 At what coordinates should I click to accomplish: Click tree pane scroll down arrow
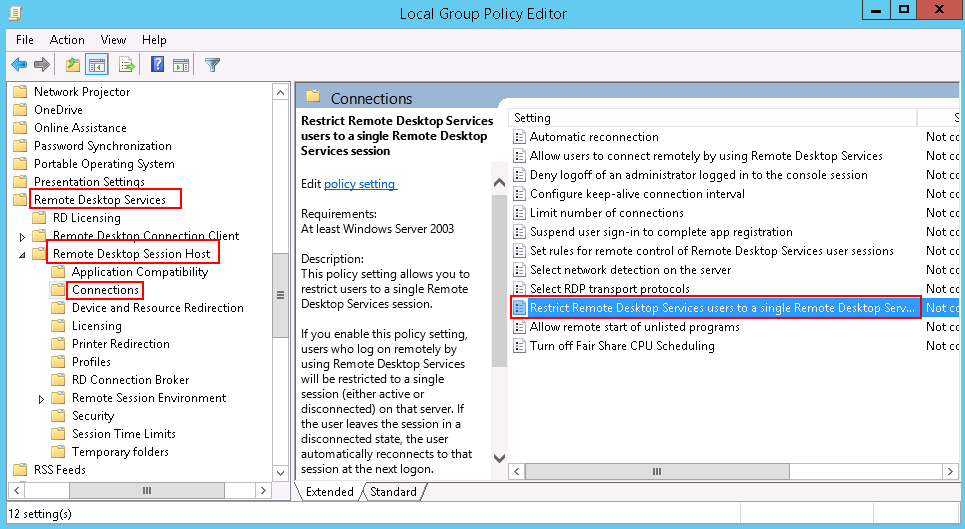280,473
